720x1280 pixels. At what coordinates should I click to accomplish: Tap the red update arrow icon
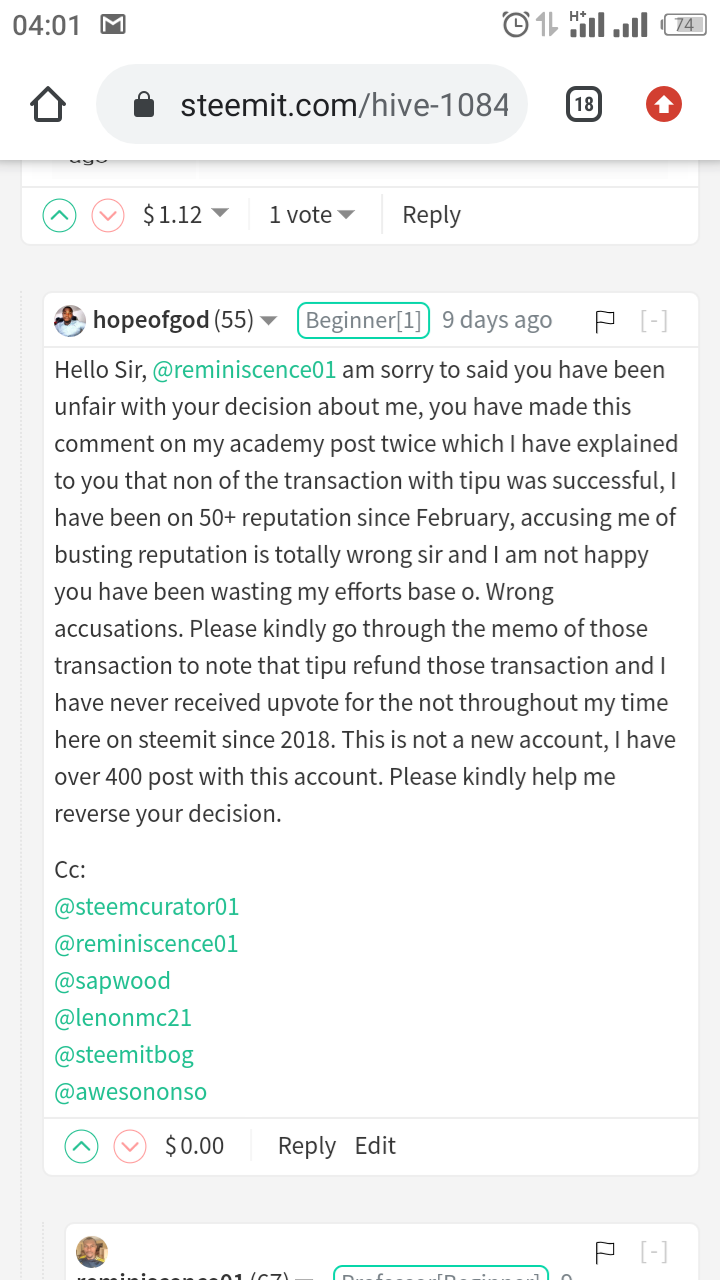tap(663, 104)
